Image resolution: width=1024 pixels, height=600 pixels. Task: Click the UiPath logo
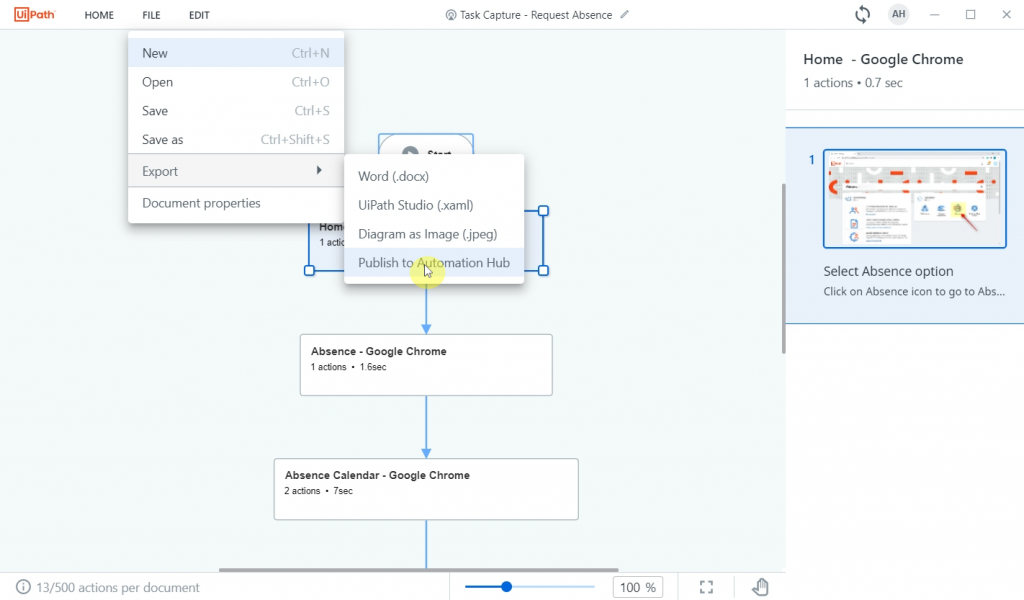[x=35, y=14]
